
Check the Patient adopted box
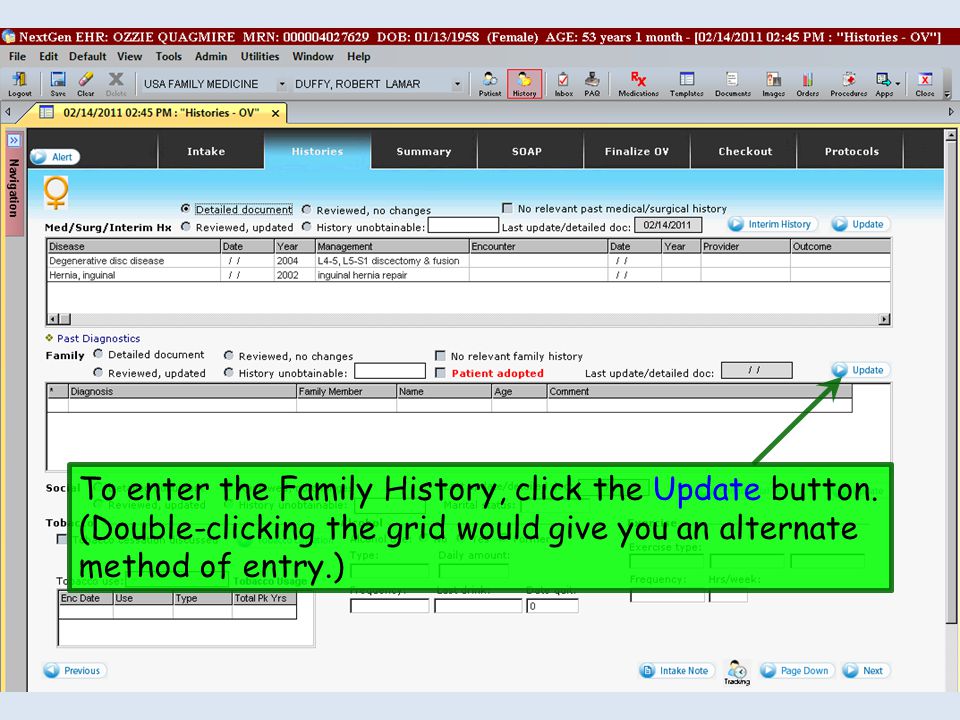coord(440,372)
